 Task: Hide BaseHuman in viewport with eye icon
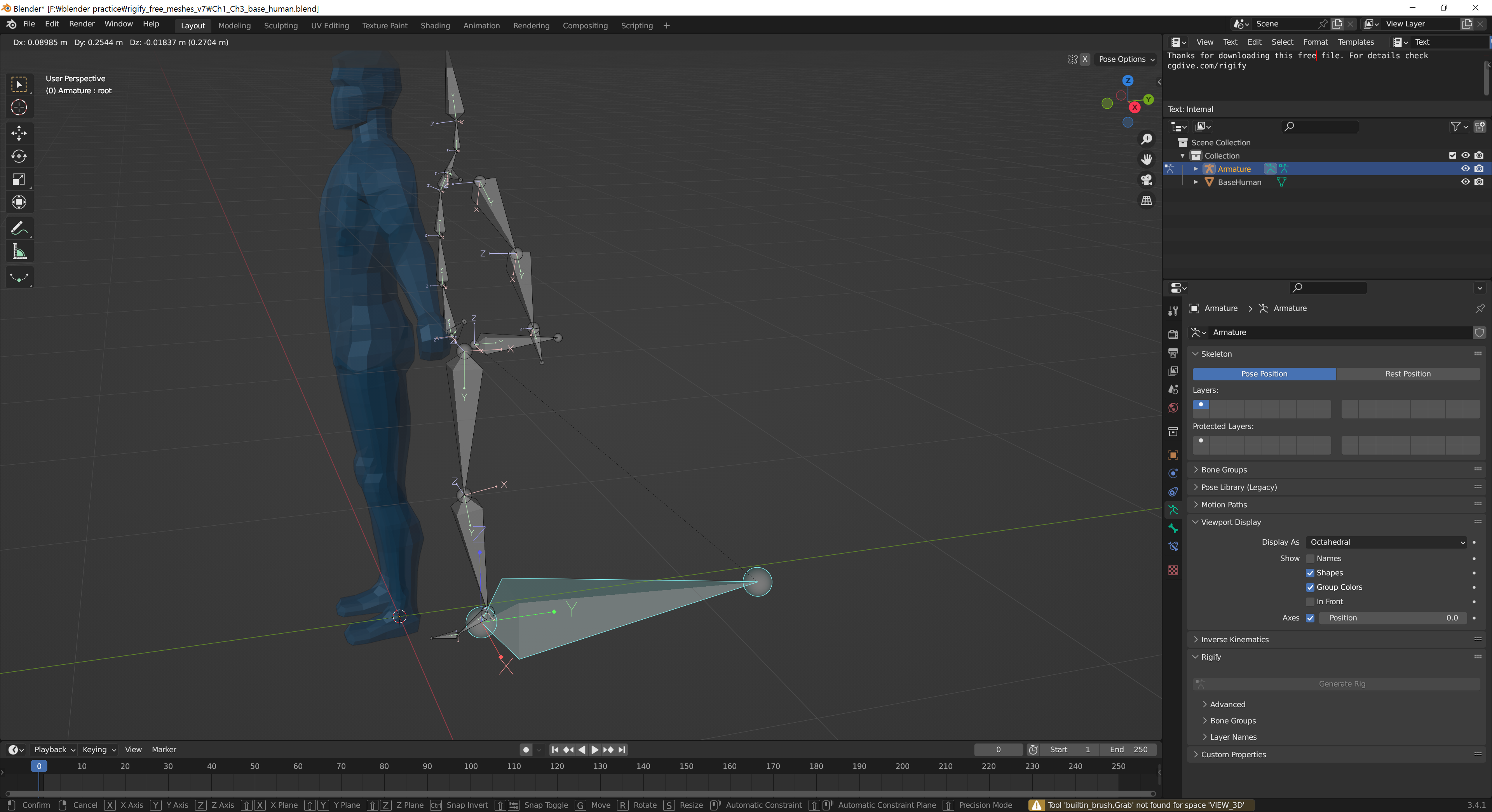click(x=1465, y=182)
